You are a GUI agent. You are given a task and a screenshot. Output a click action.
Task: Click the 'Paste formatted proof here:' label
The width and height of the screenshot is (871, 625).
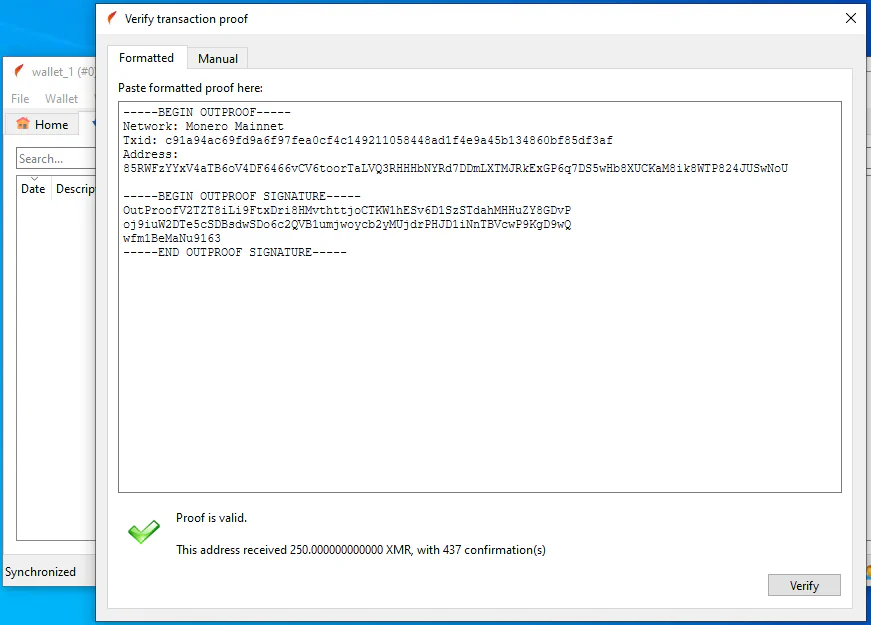190,88
